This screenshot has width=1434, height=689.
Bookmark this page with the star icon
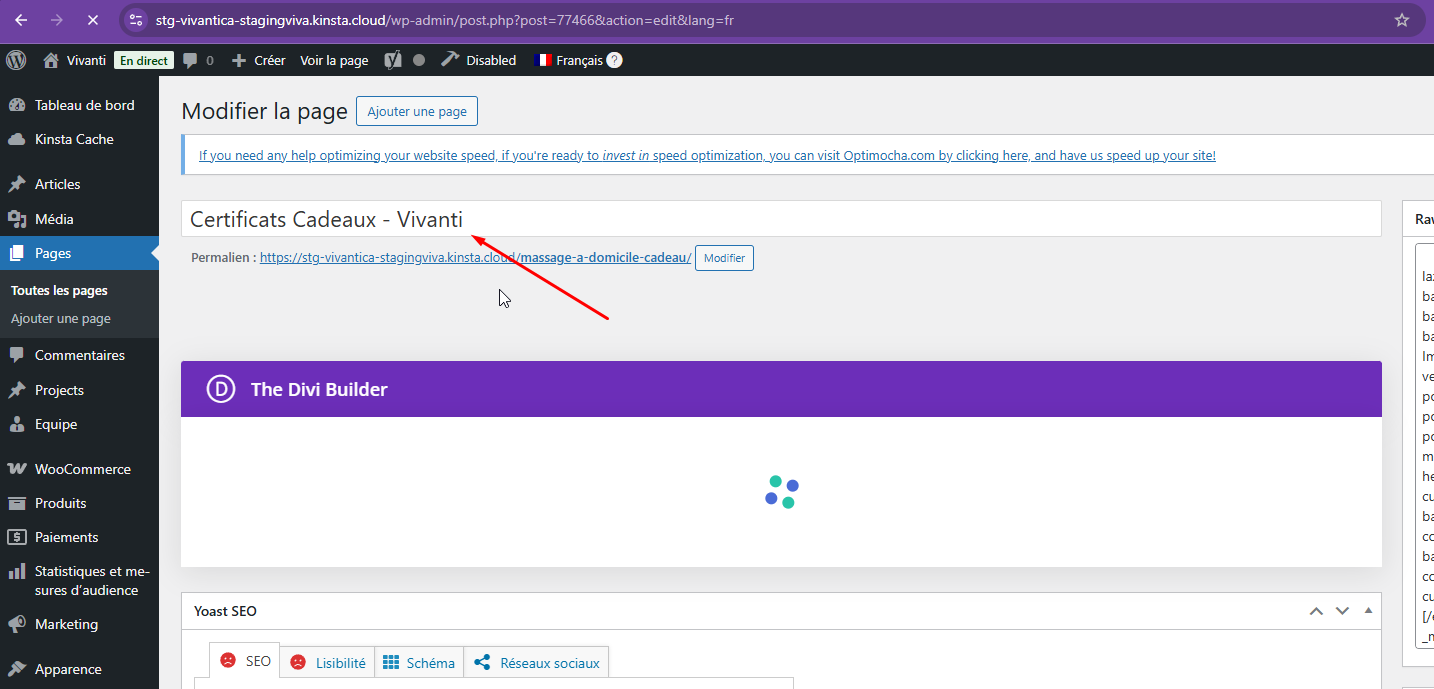(1401, 20)
